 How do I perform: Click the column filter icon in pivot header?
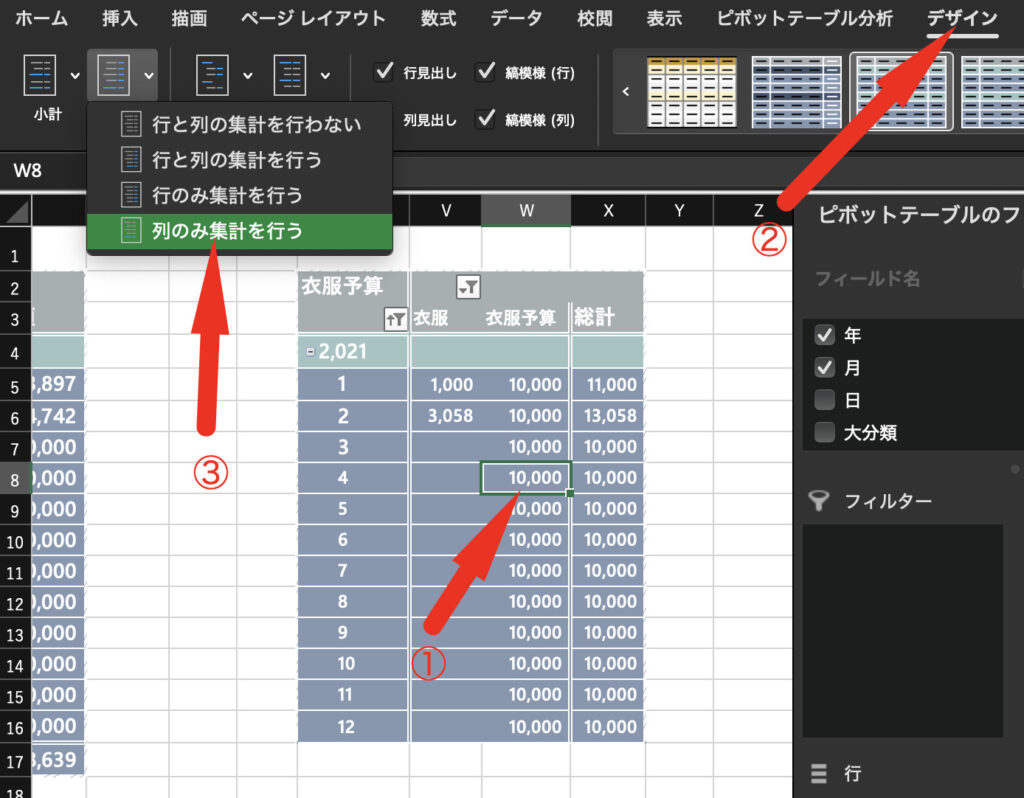[x=468, y=287]
